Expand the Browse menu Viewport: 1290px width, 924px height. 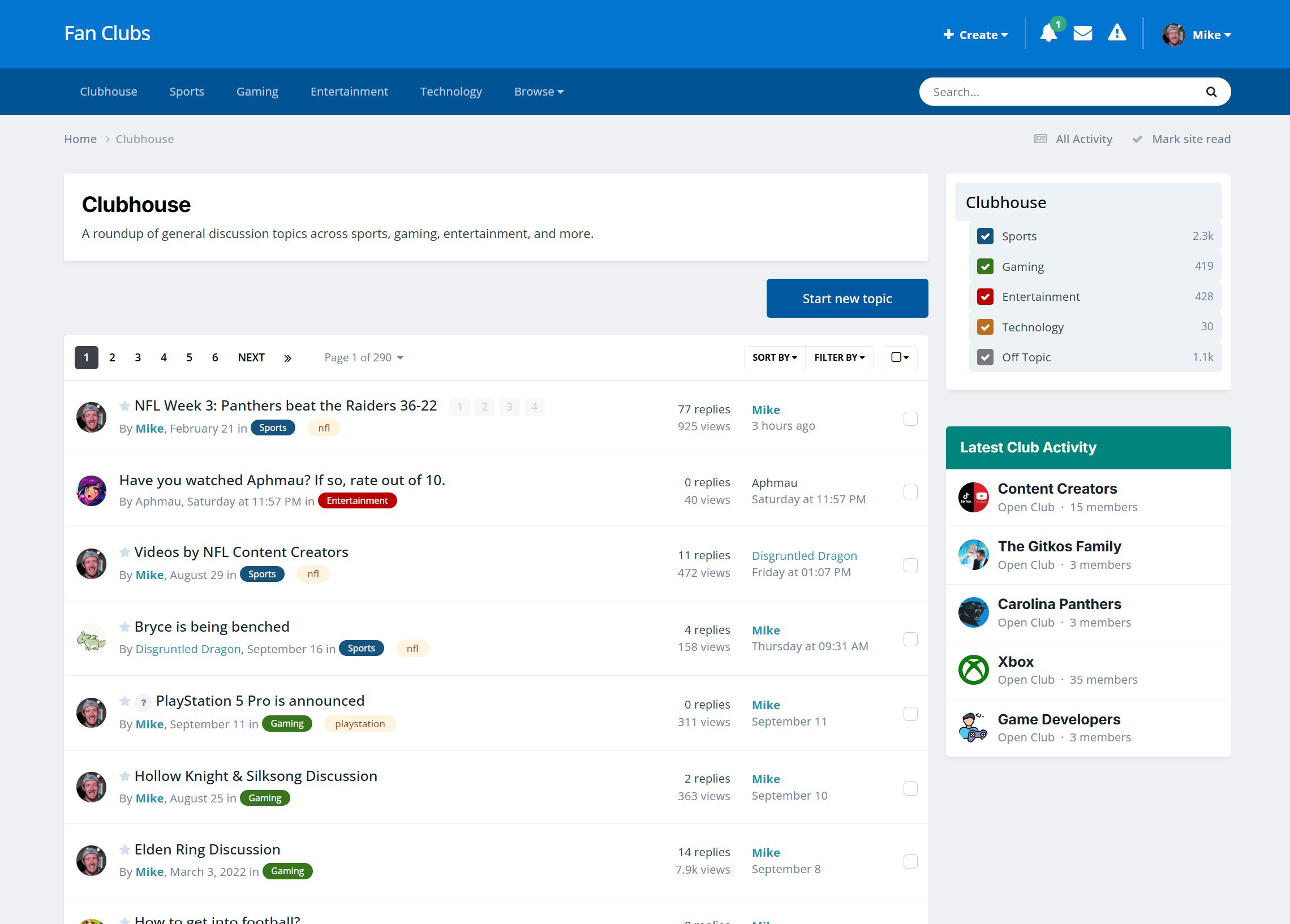pos(539,92)
